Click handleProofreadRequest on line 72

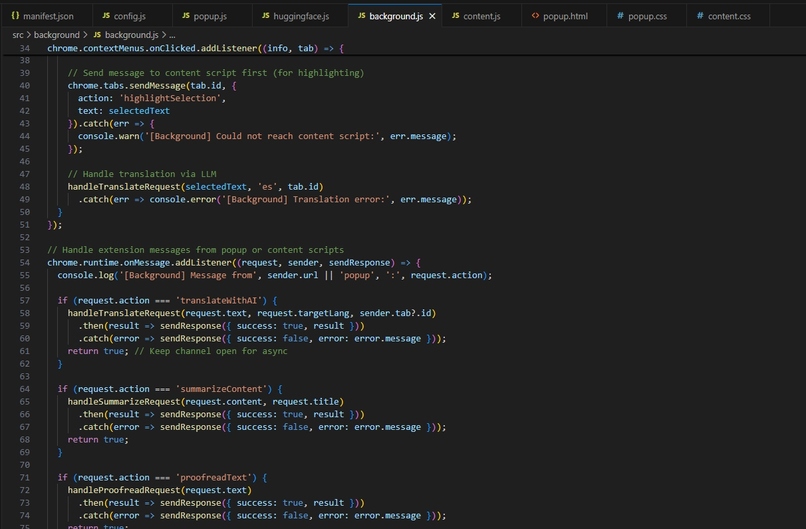[x=124, y=490]
